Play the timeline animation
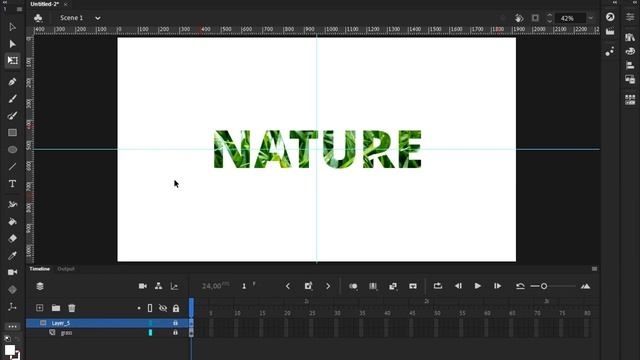Screen dimensions: 640x360 click(478, 286)
